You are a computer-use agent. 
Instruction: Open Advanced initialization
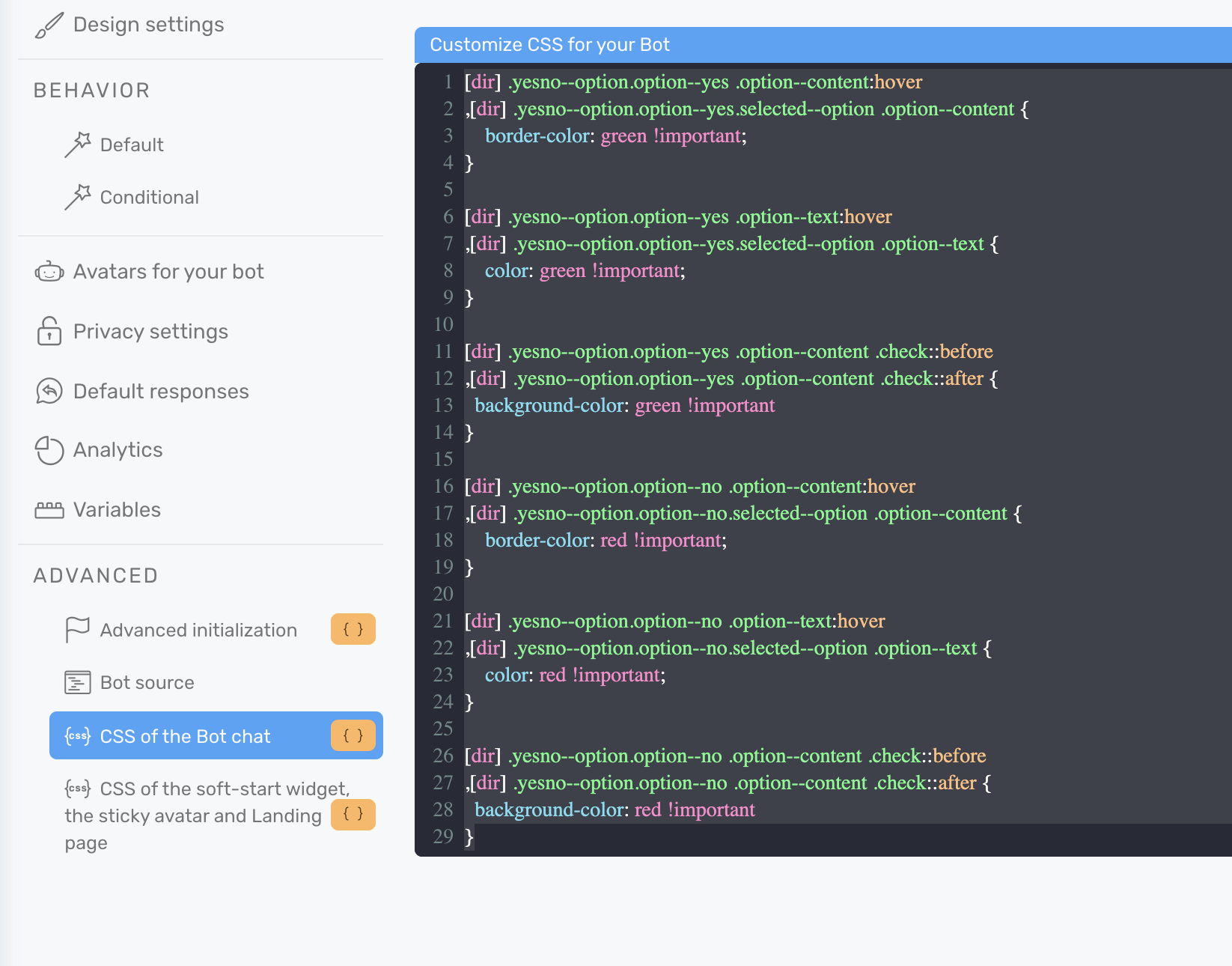[198, 630]
